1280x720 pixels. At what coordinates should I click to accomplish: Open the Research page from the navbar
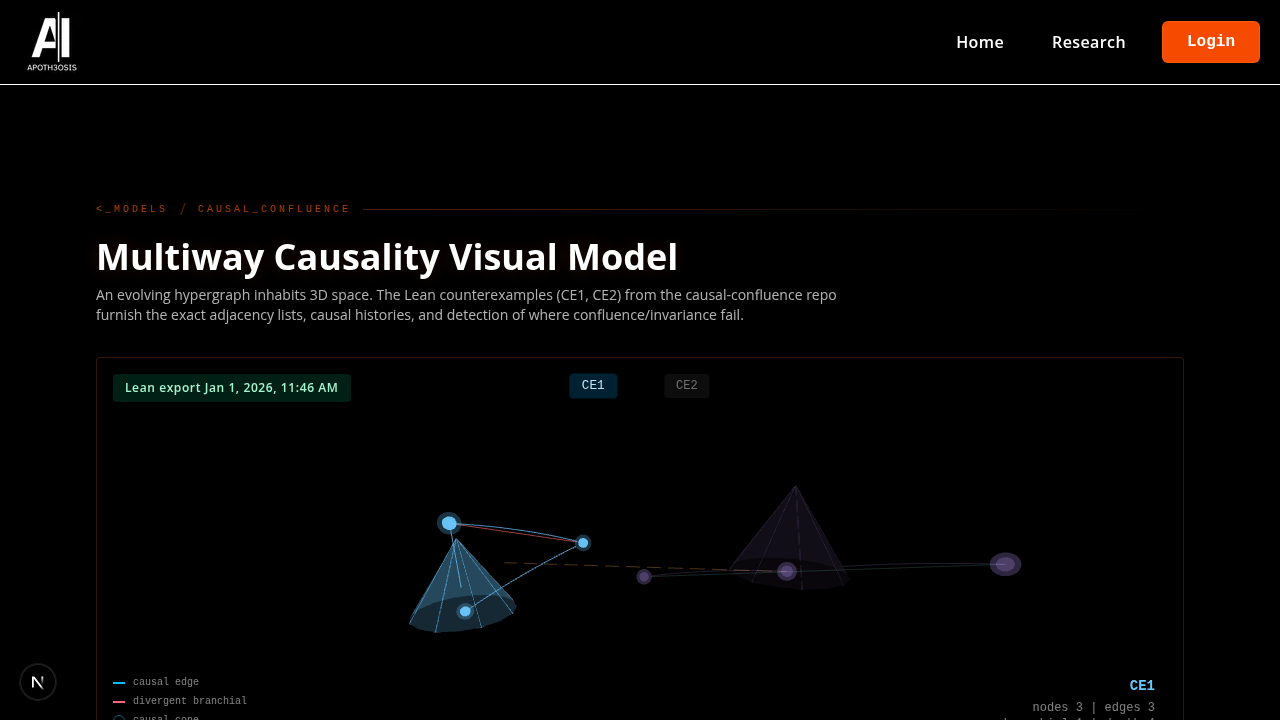1088,42
